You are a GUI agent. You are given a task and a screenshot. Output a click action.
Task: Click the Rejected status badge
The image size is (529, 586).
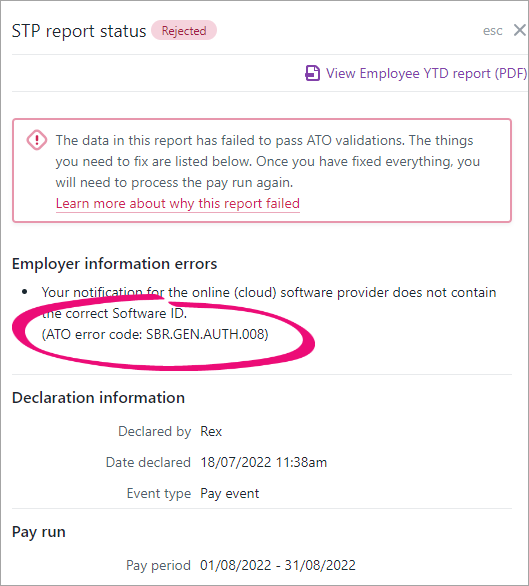pyautogui.click(x=184, y=30)
